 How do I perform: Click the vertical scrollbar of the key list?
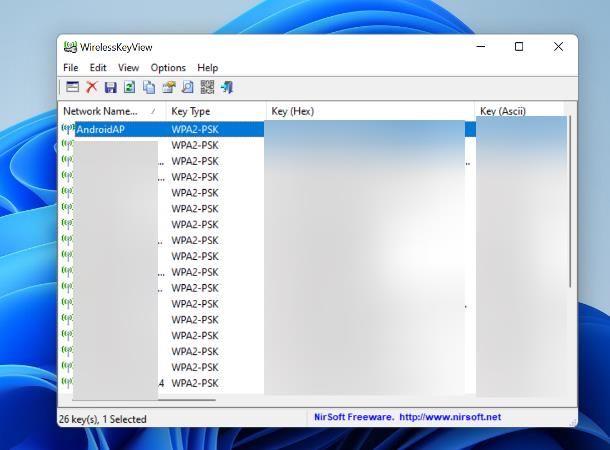pyautogui.click(x=570, y=201)
